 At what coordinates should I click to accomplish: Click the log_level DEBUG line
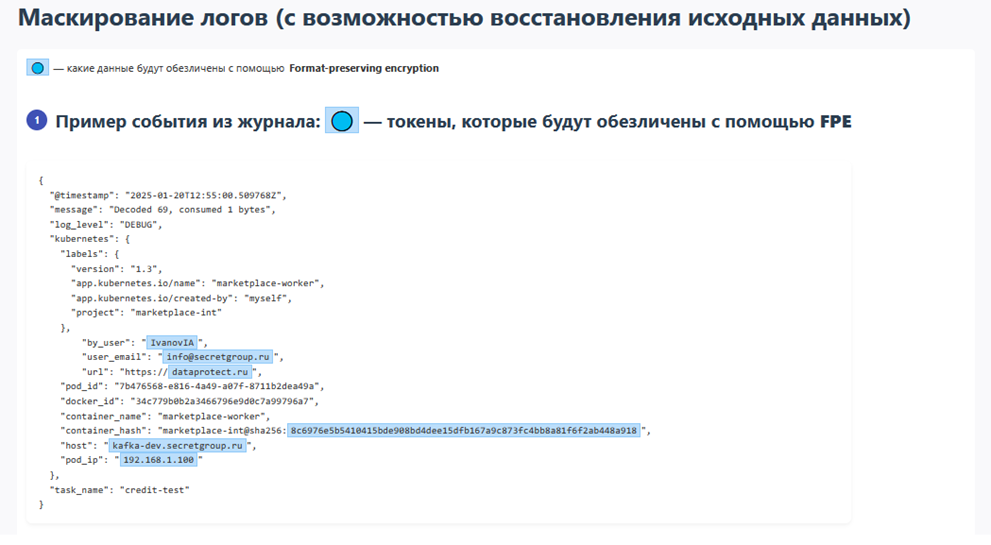pyautogui.click(x=106, y=225)
